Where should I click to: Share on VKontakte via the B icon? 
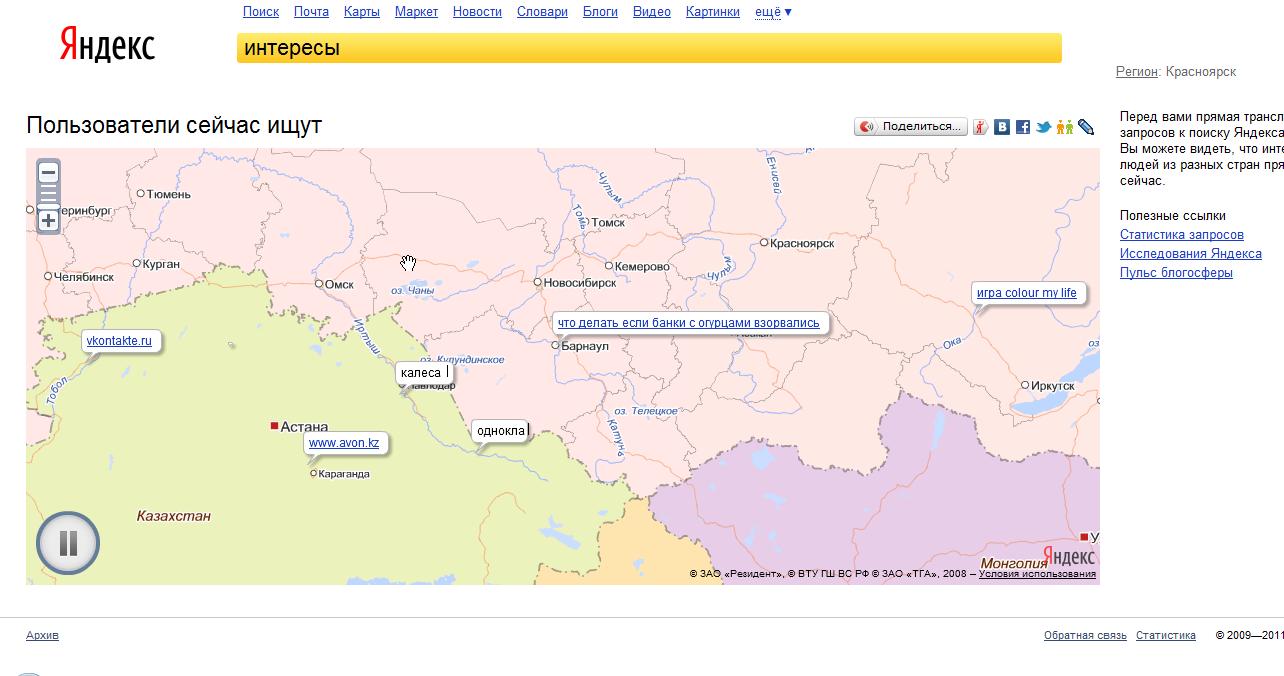(1002, 127)
